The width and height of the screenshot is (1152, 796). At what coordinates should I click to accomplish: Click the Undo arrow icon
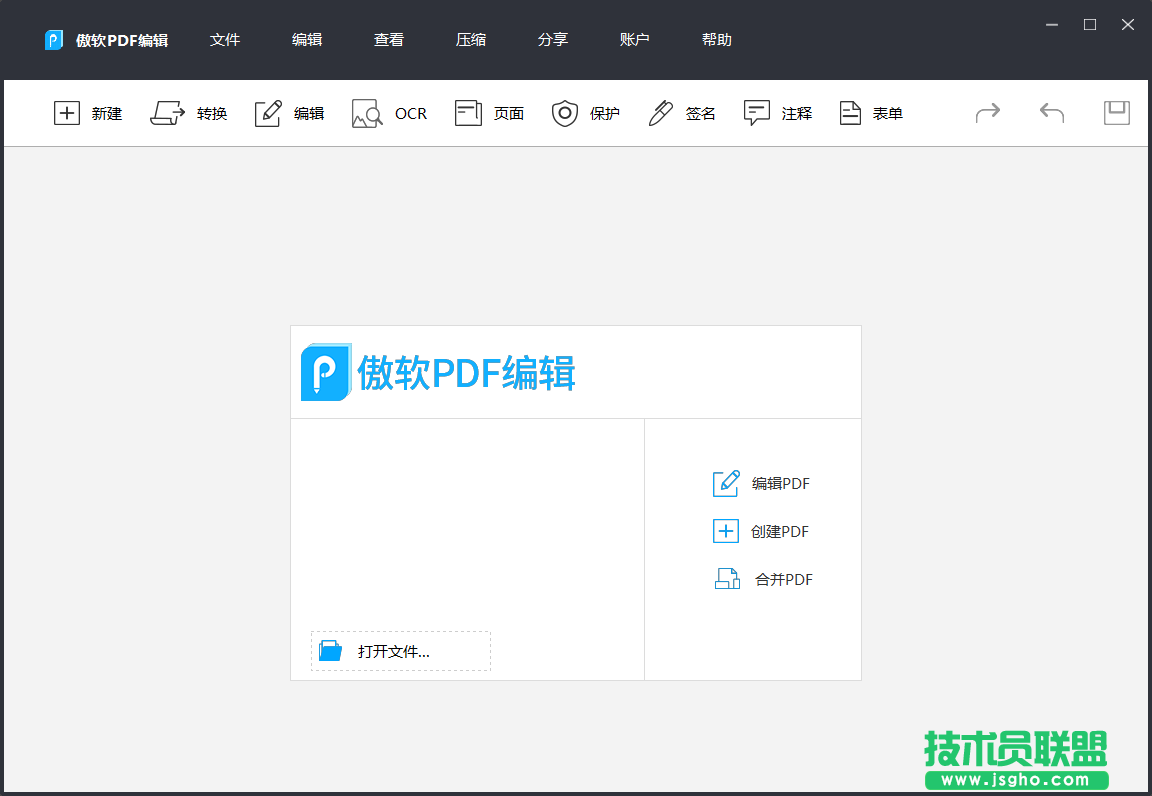pos(1050,113)
